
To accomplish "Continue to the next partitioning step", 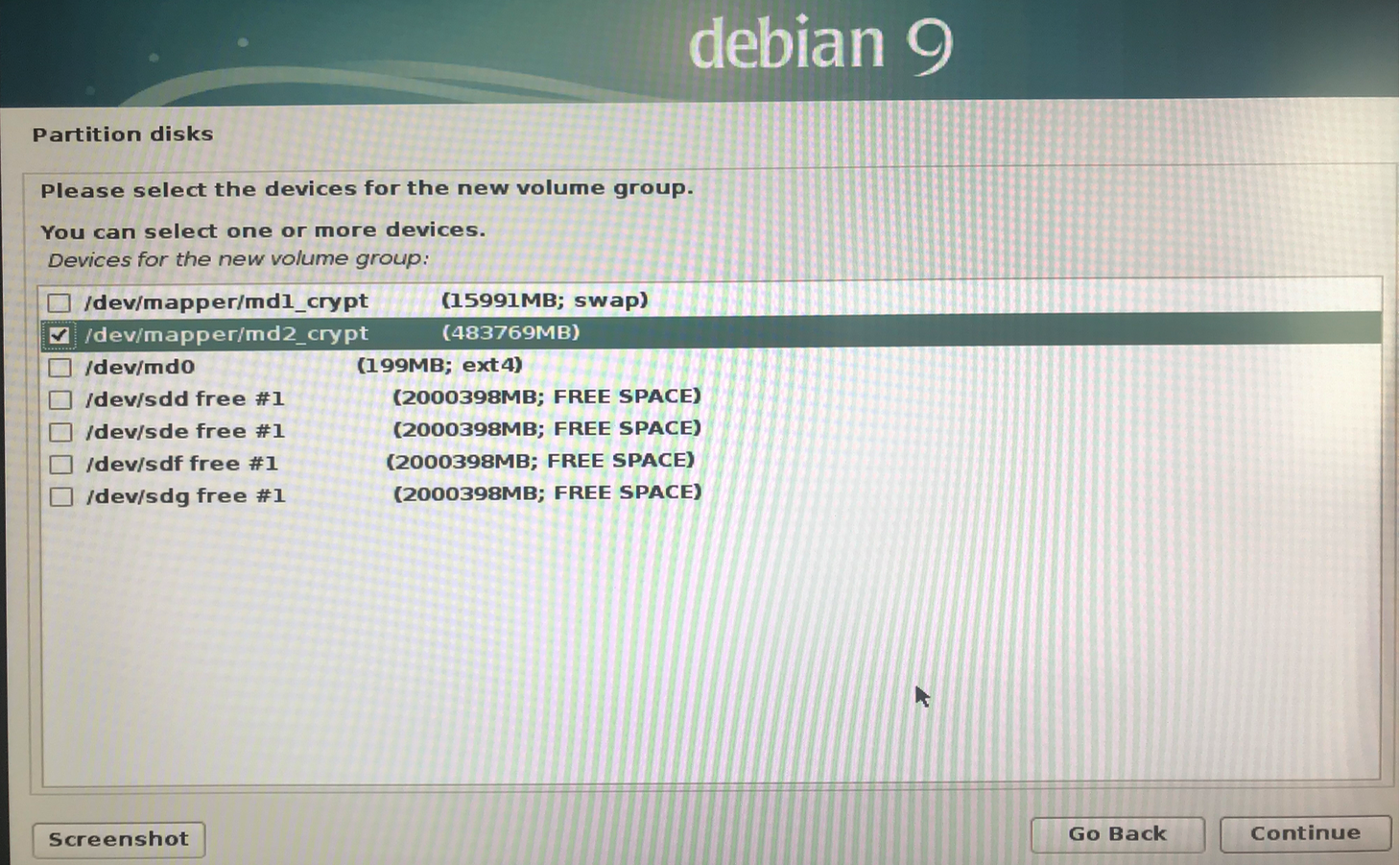I will coord(1304,833).
